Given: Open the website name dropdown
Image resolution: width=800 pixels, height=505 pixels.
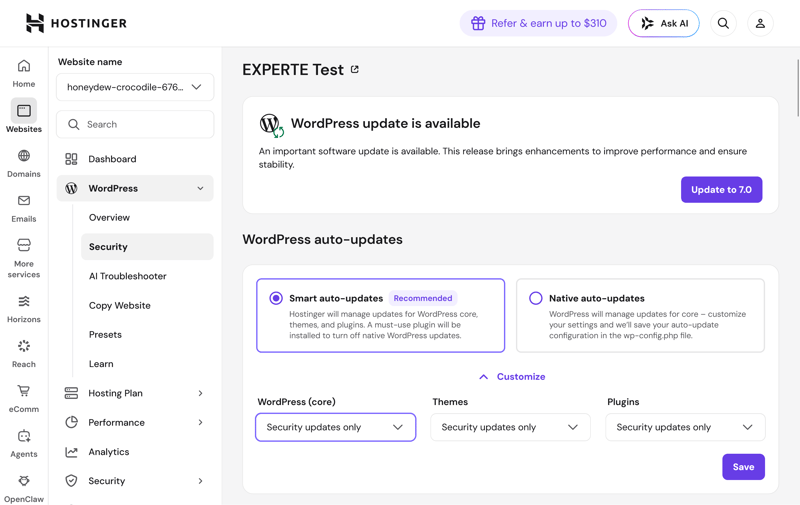Looking at the screenshot, I should (x=135, y=87).
